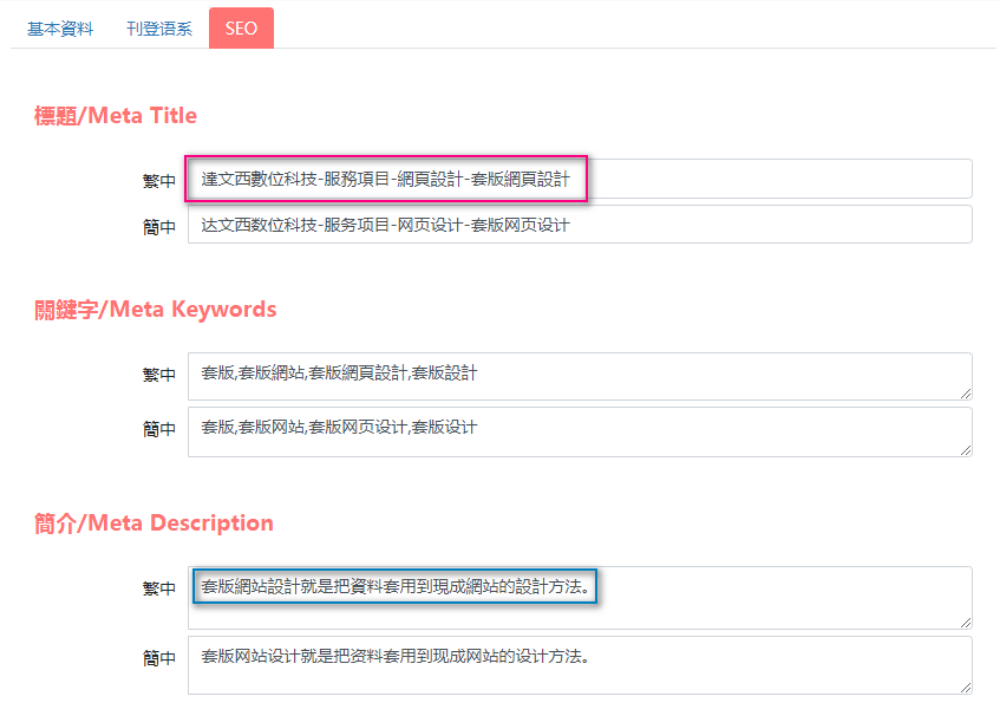Click inside the 簡中 Meta Title field

[x=580, y=224]
